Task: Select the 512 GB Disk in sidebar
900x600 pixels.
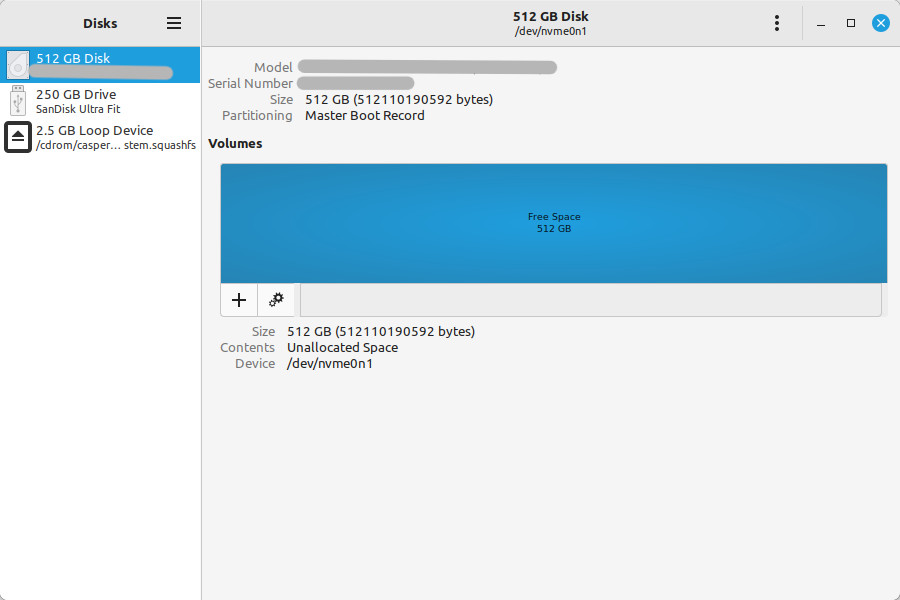Action: tap(100, 65)
